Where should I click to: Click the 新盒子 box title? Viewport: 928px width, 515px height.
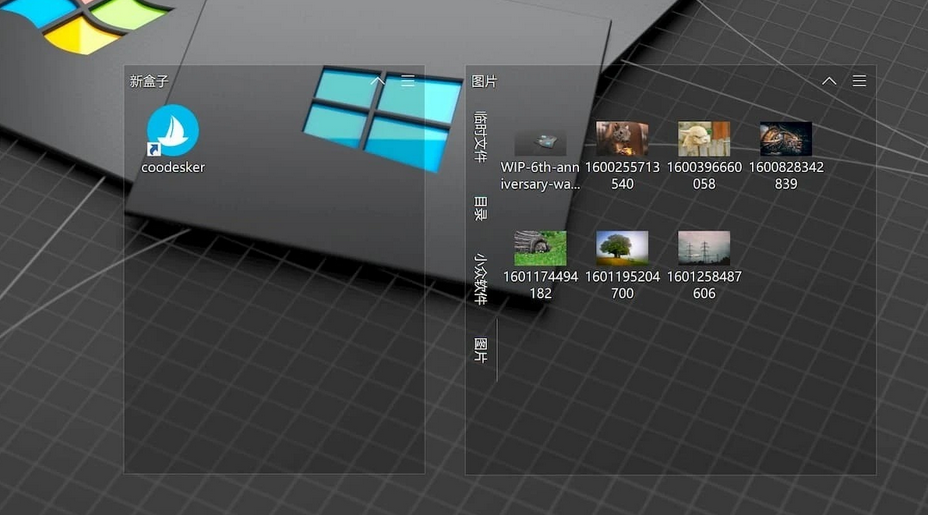tap(149, 81)
